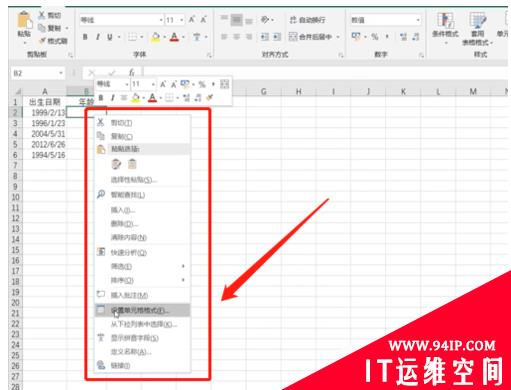Open the font size dropdown in ribbon
511x390 pixels.
pyautogui.click(x=174, y=20)
